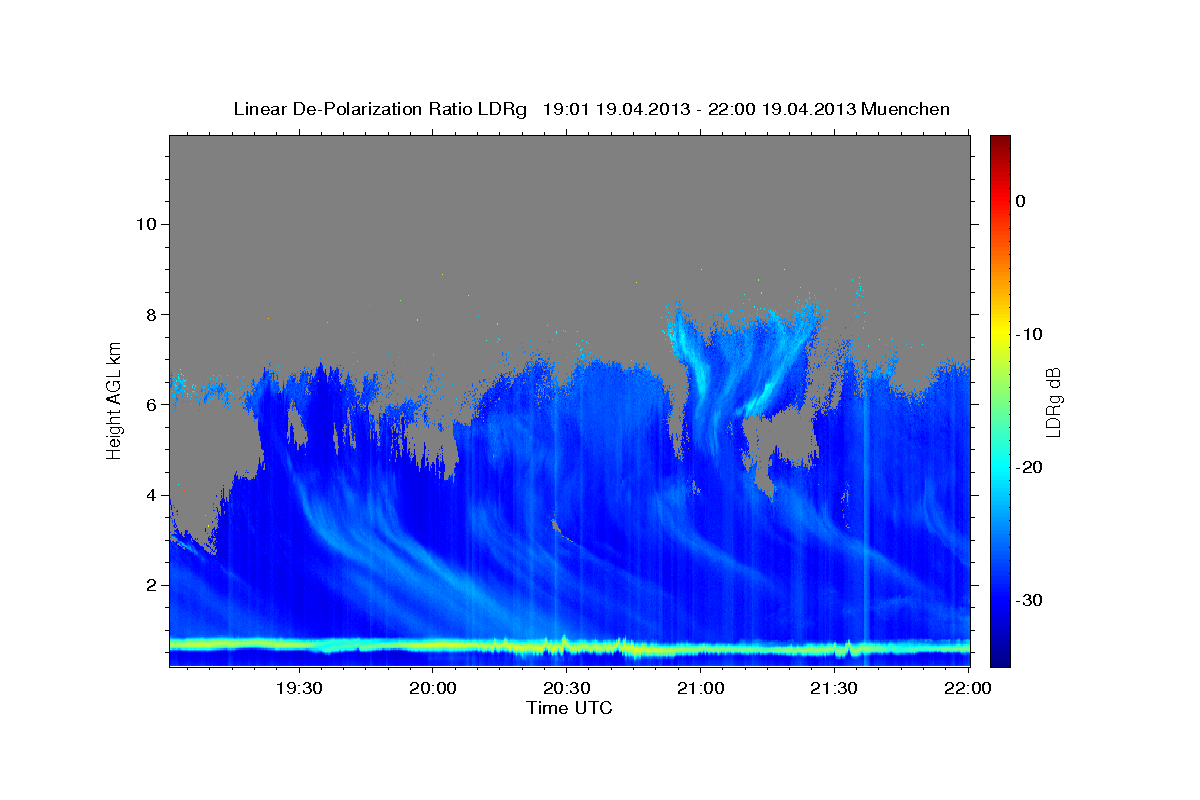Click the colorbar value 0 label
1200x800 pixels.
coord(1021,201)
